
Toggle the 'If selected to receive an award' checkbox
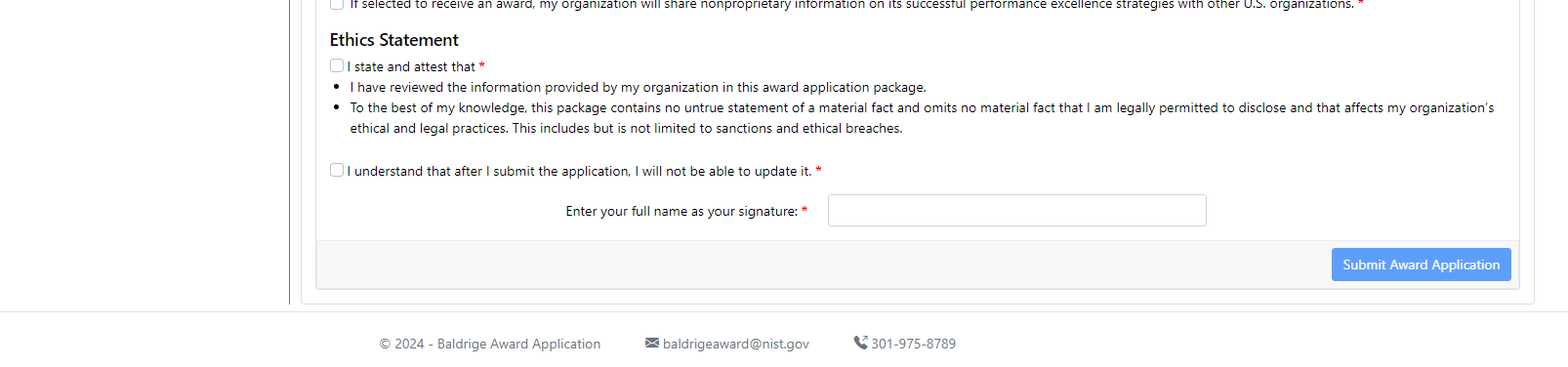337,4
